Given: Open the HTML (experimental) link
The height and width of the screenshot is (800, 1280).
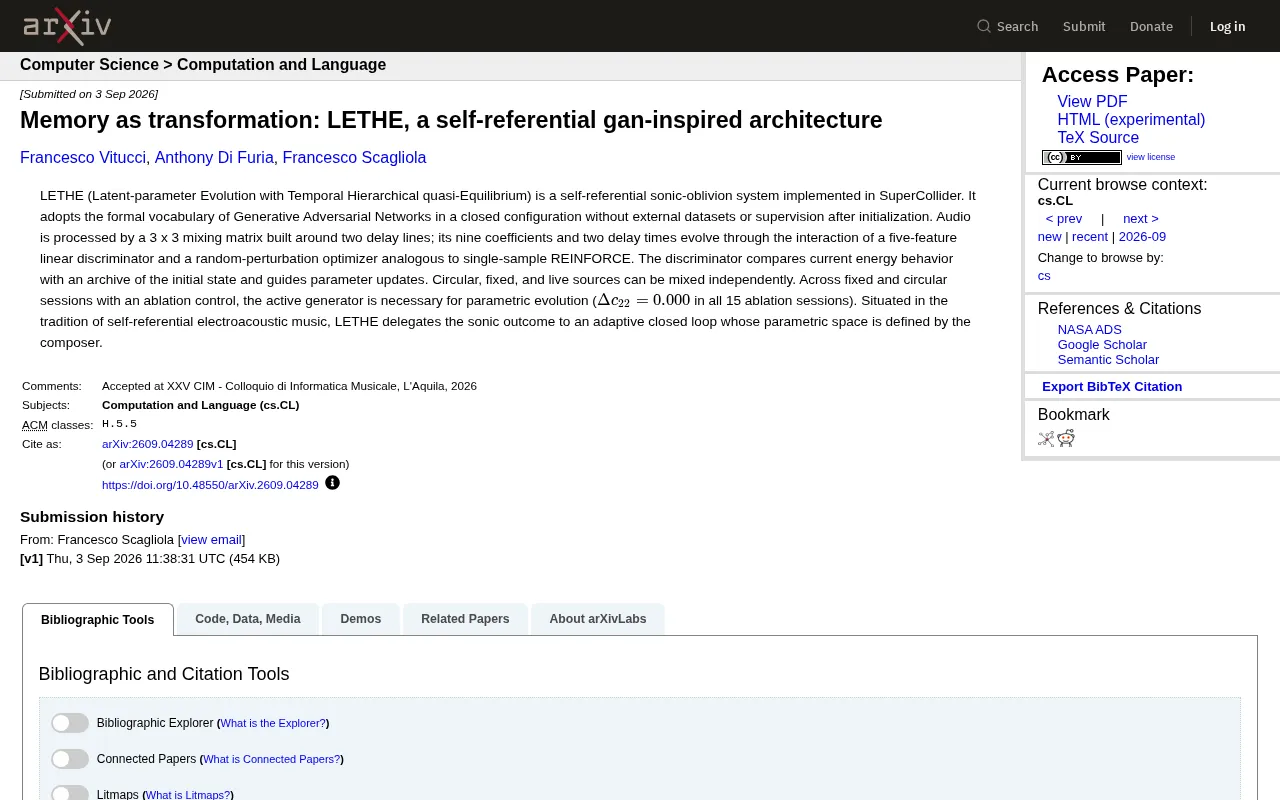Looking at the screenshot, I should (1131, 120).
